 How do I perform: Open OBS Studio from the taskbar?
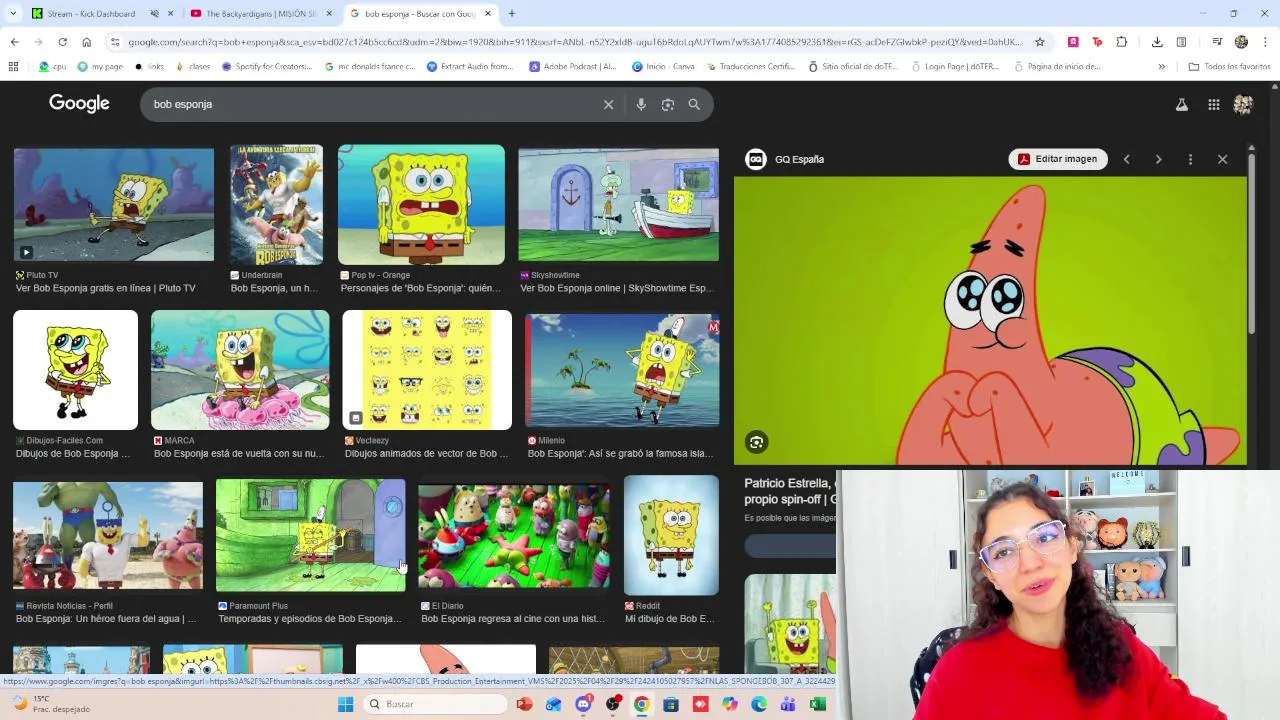click(x=612, y=704)
